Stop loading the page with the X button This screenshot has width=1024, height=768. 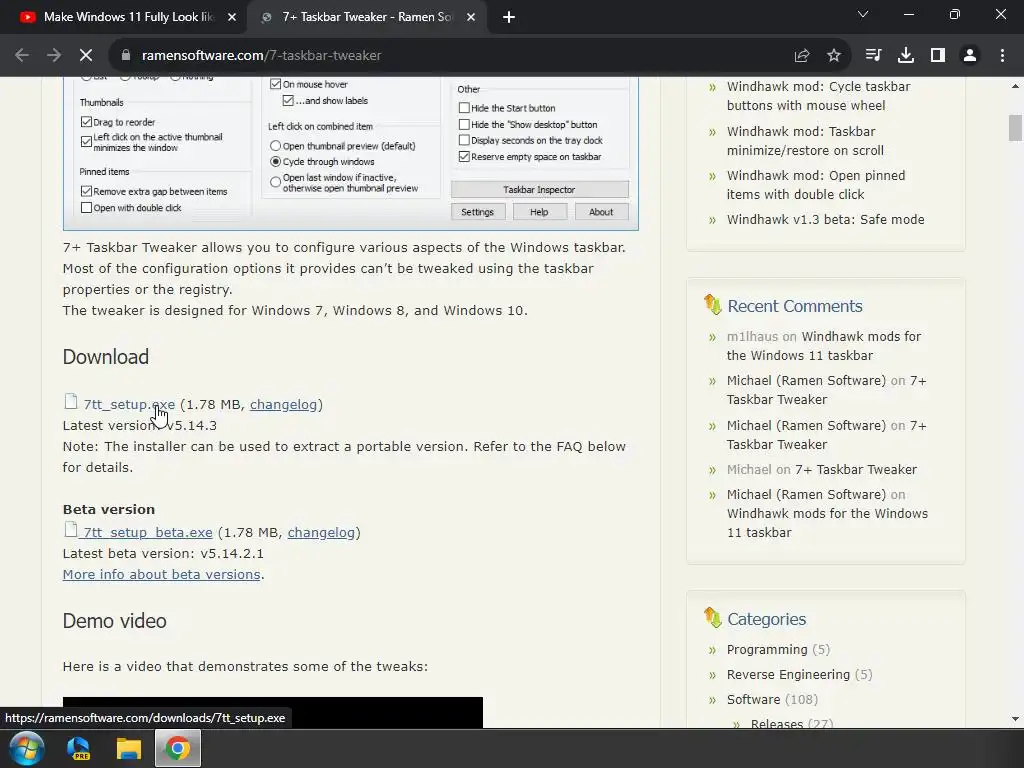pos(86,56)
